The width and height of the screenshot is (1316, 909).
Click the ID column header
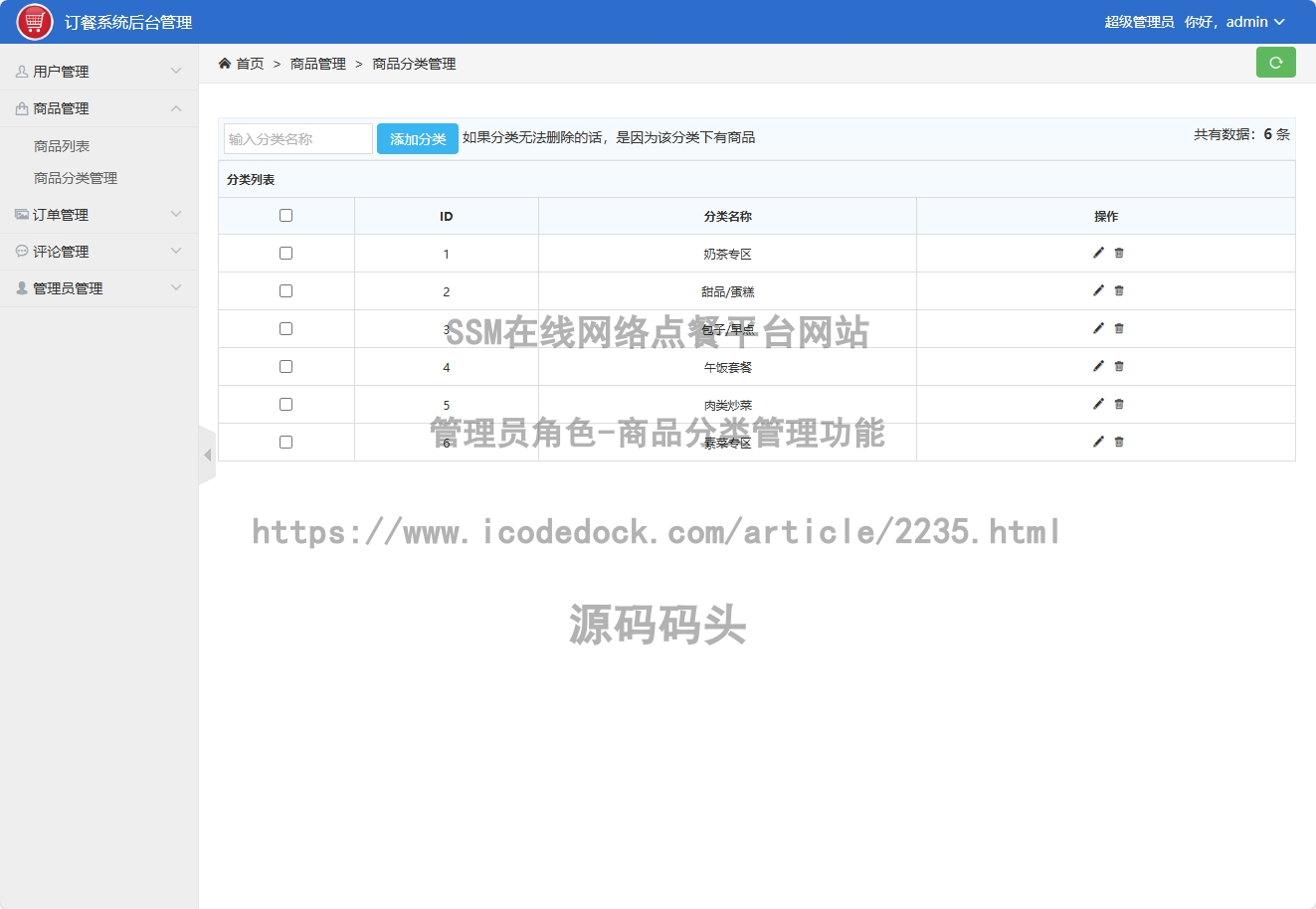(446, 216)
